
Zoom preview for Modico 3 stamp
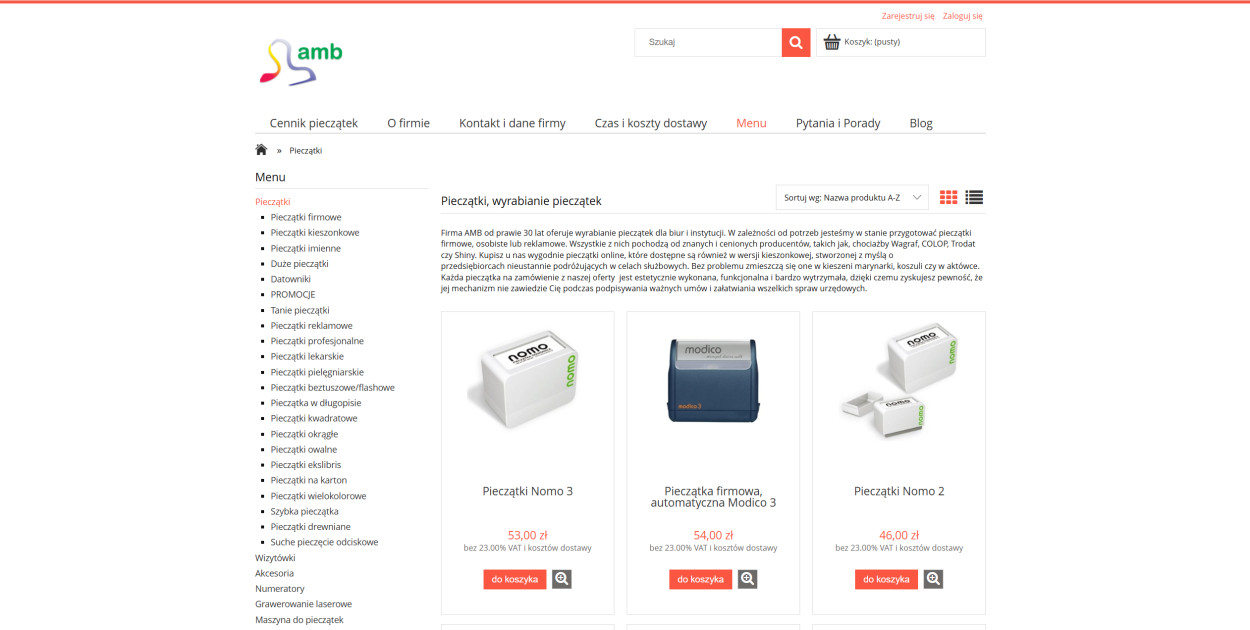(x=748, y=579)
